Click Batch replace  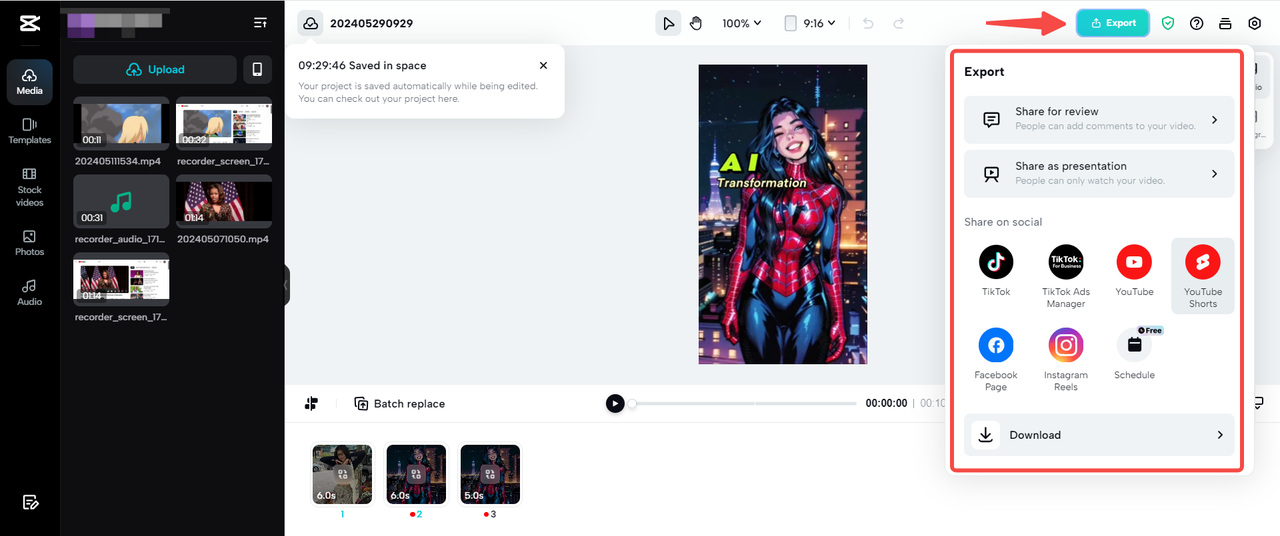399,403
